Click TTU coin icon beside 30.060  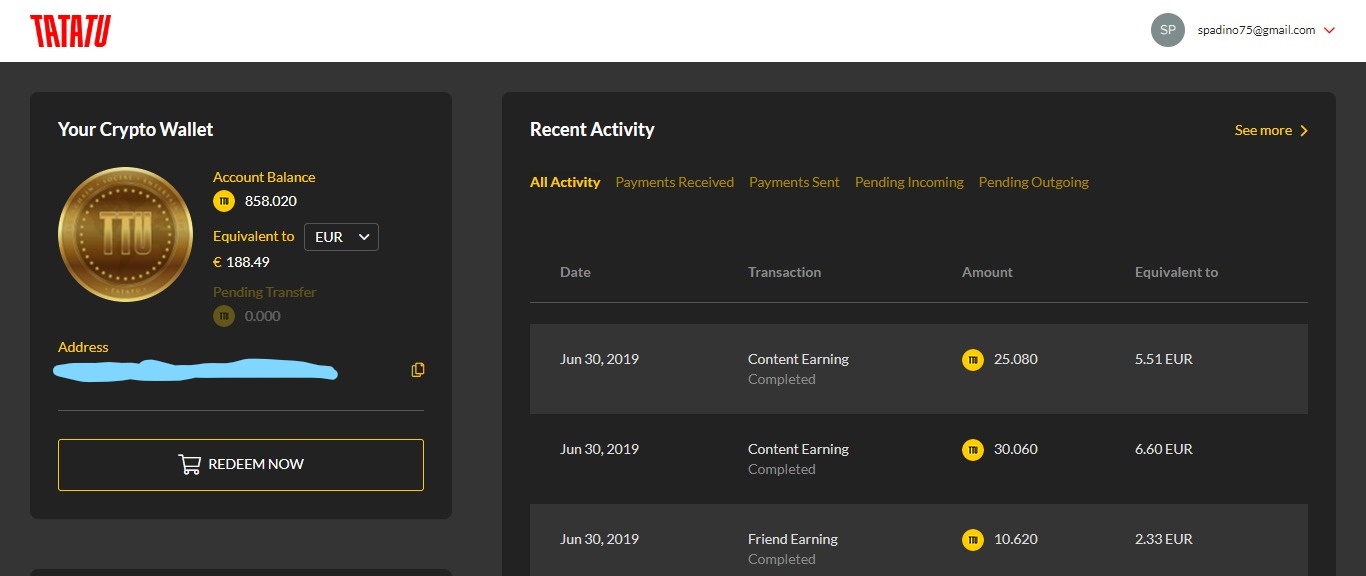click(972, 450)
